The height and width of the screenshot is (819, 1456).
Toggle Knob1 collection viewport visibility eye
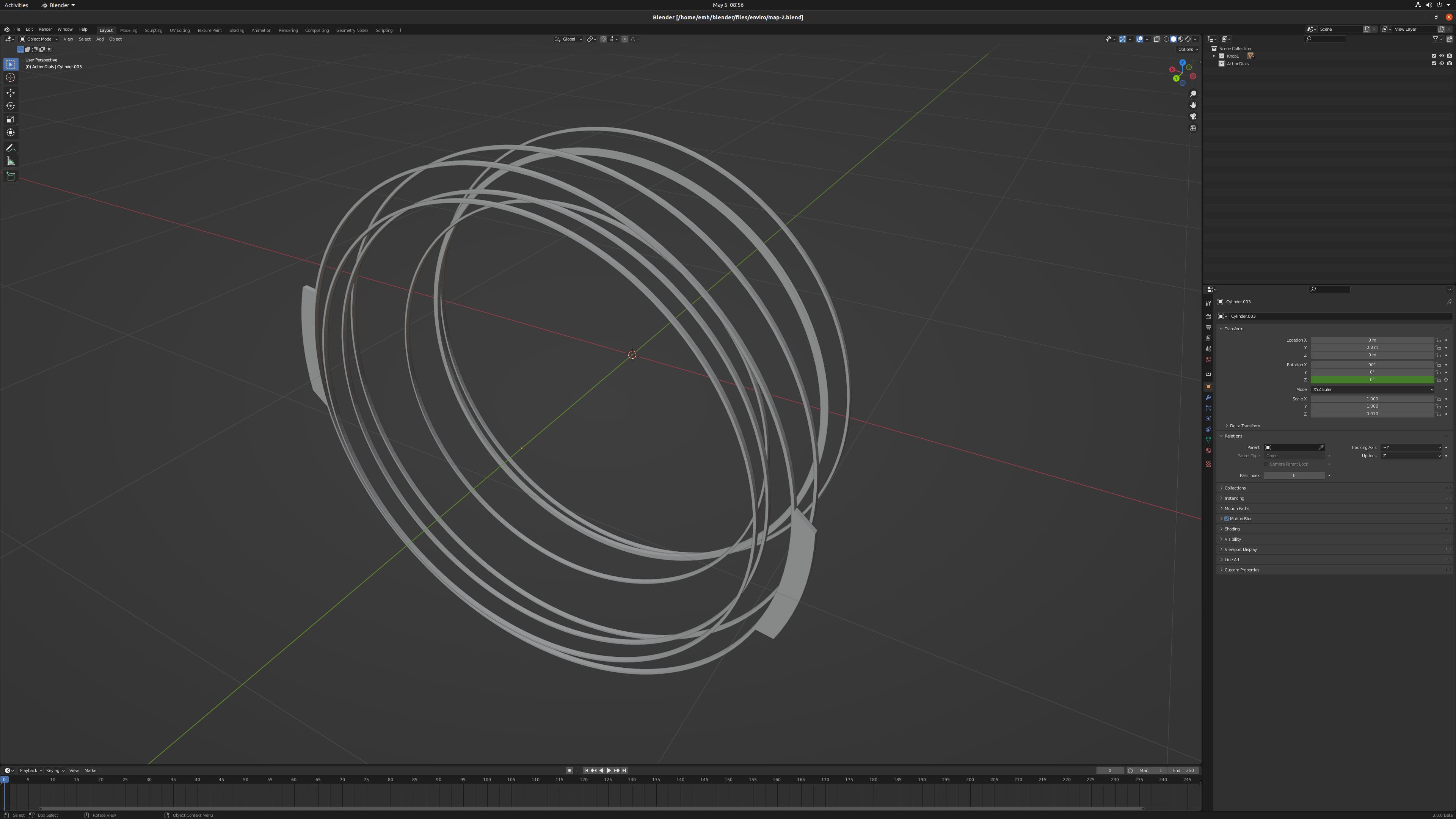click(x=1441, y=56)
